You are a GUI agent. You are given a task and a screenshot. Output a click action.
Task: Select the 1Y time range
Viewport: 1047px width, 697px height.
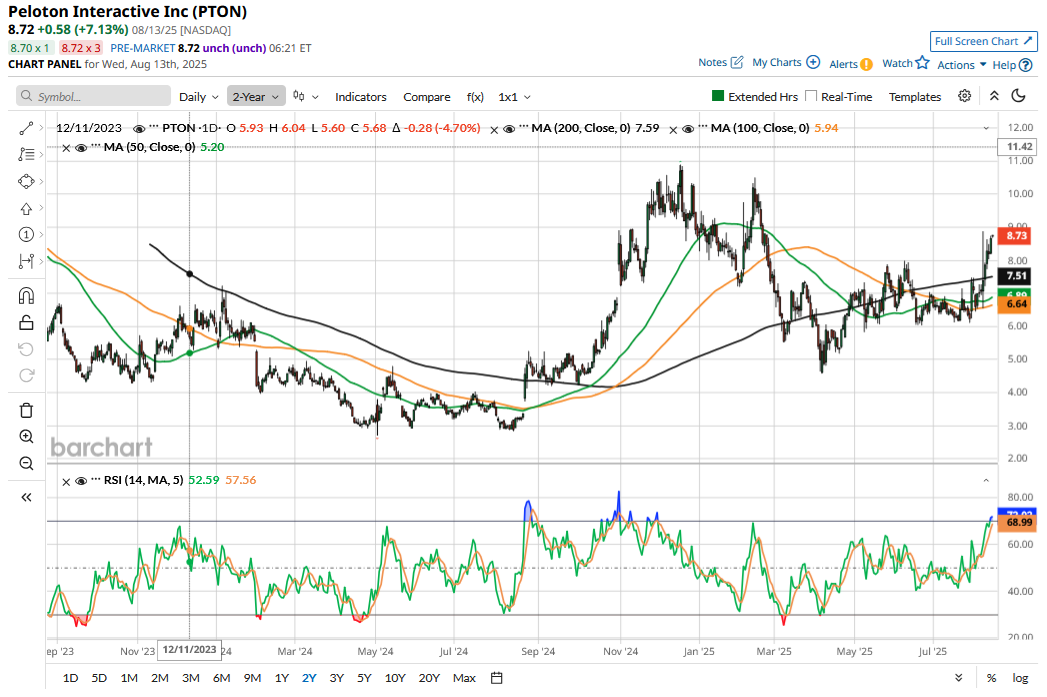(x=282, y=678)
